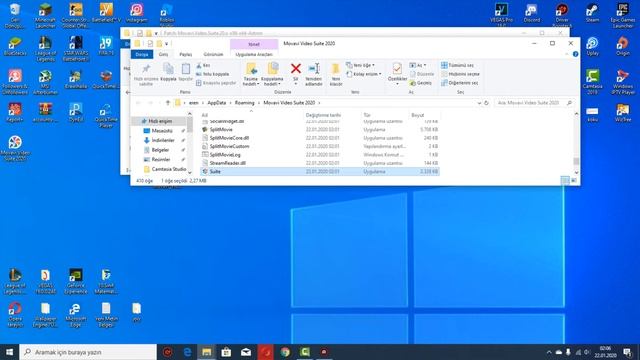Click the Yönet contextual tab header
This screenshot has height=360, width=640.
254,44
